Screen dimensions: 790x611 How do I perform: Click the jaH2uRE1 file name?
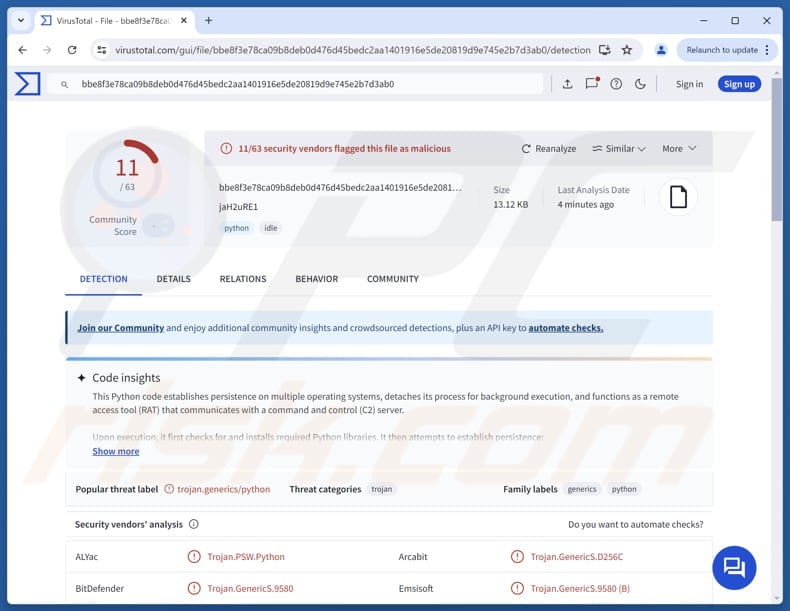tap(238, 207)
